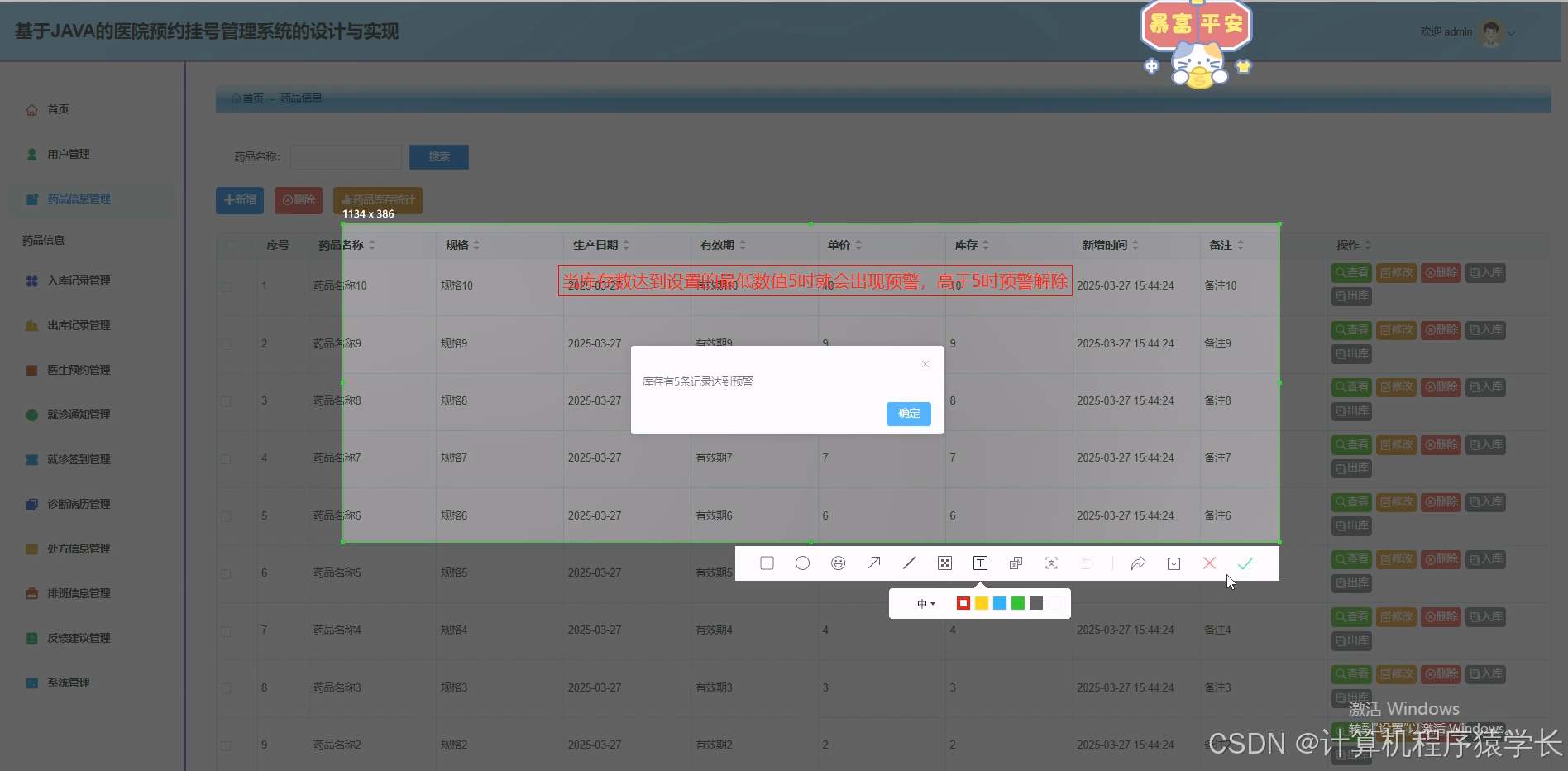
Task: Click the 用户管理 person icon
Action: tap(31, 154)
